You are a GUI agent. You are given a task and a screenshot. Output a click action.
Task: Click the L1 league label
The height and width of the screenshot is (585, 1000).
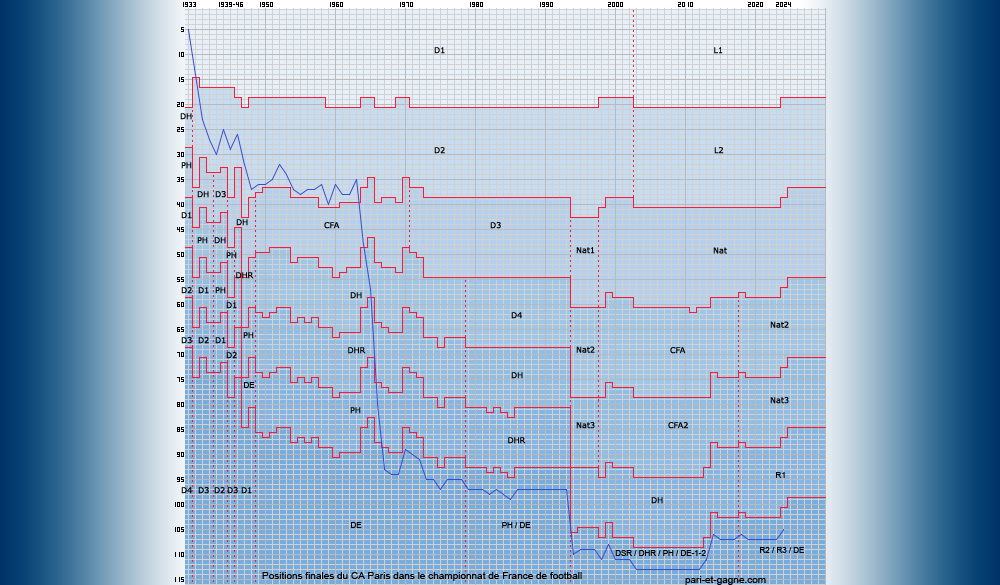coord(718,50)
